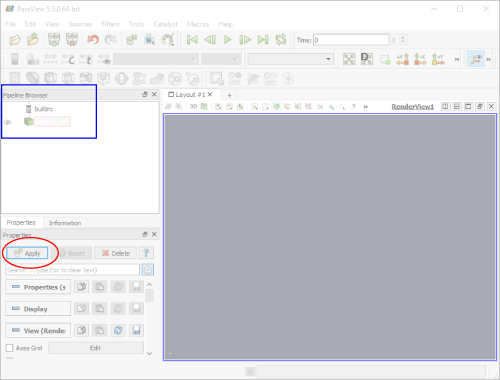This screenshot has height=380, width=500.
Task: Click the Clip filter icon
Action: click(x=50, y=78)
